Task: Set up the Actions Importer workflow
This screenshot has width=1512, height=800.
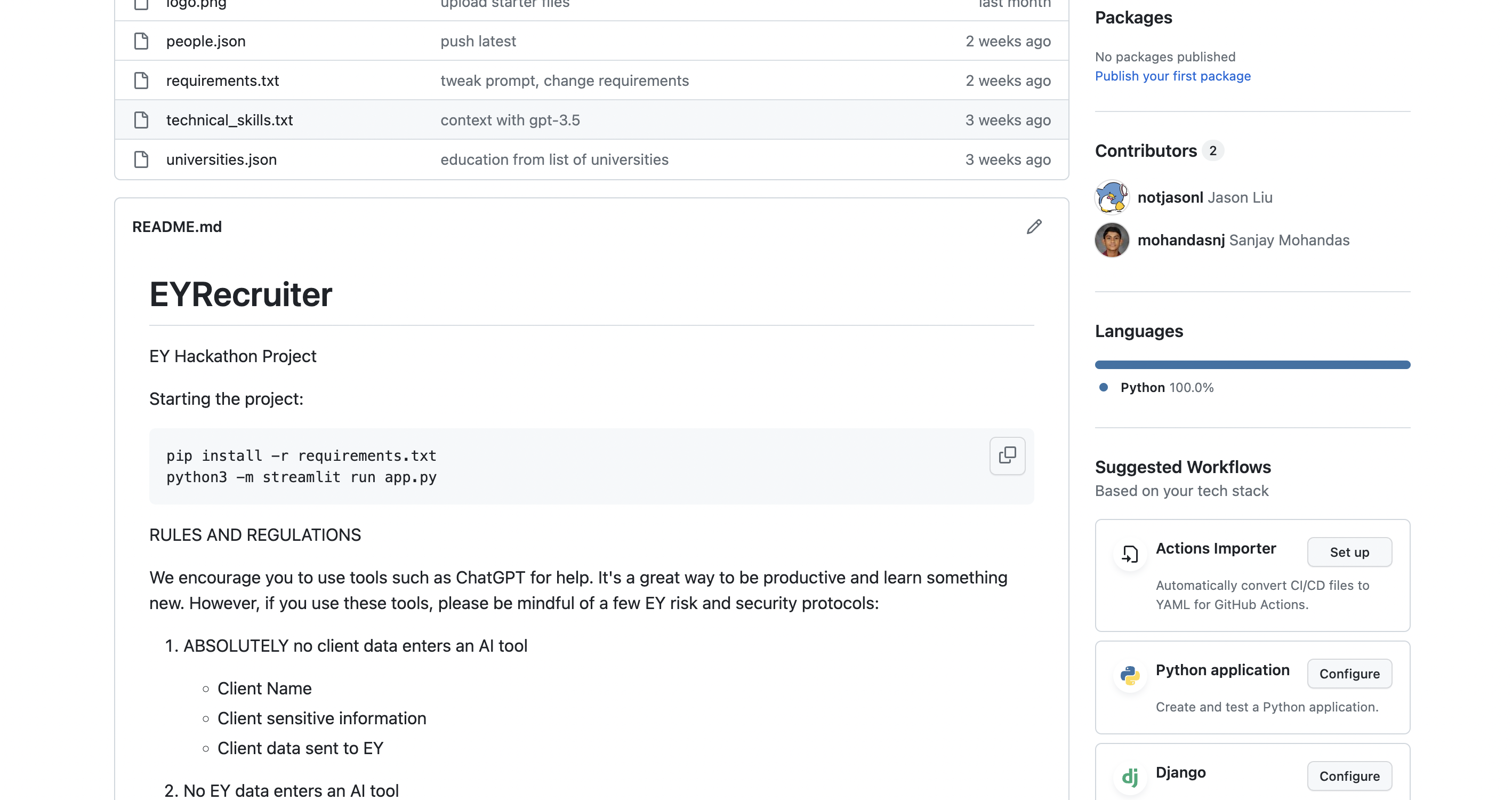Action: tap(1349, 552)
